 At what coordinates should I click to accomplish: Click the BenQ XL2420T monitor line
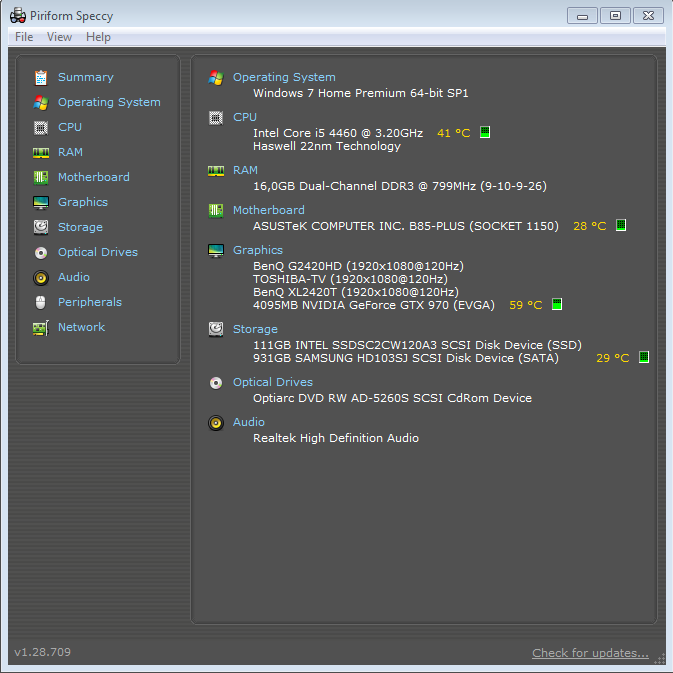pos(356,292)
